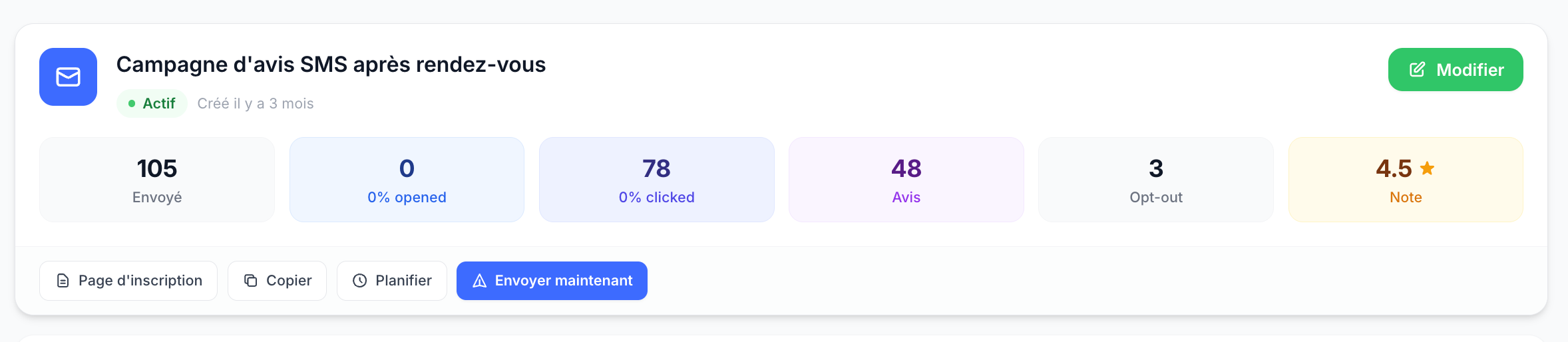Open the 4.5 Note rating card
Viewport: 1568px width, 342px height.
1406,180
